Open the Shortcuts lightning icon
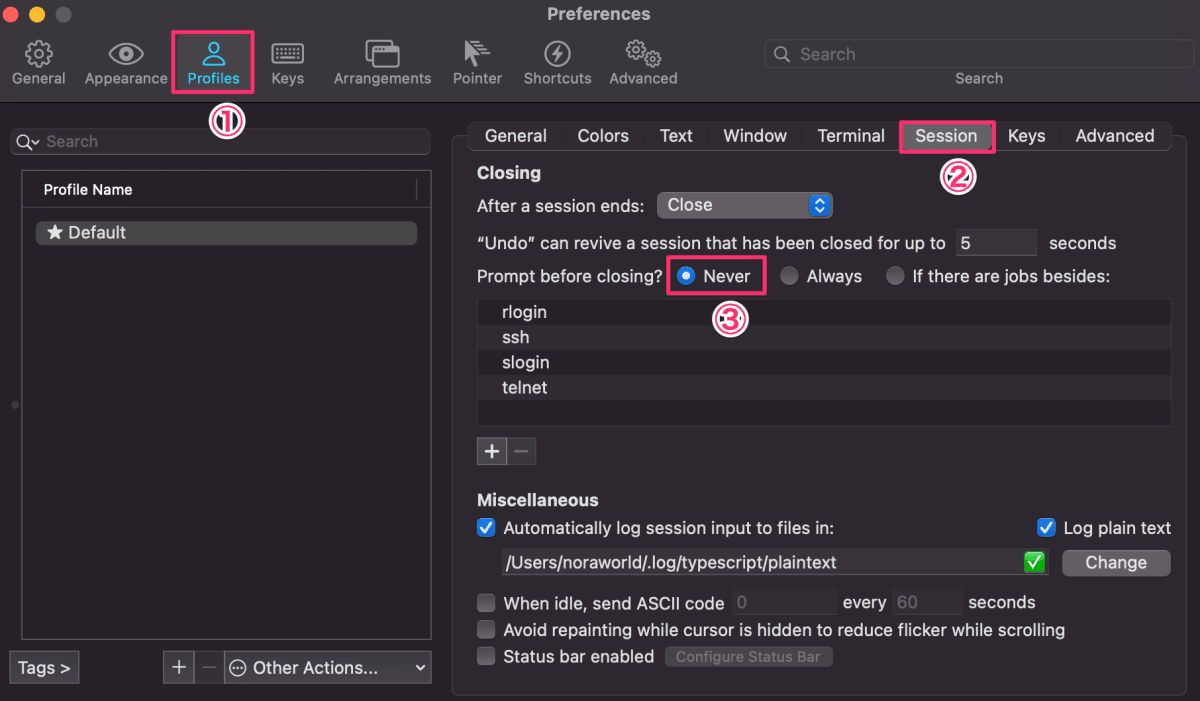The height and width of the screenshot is (701, 1200). 557,53
